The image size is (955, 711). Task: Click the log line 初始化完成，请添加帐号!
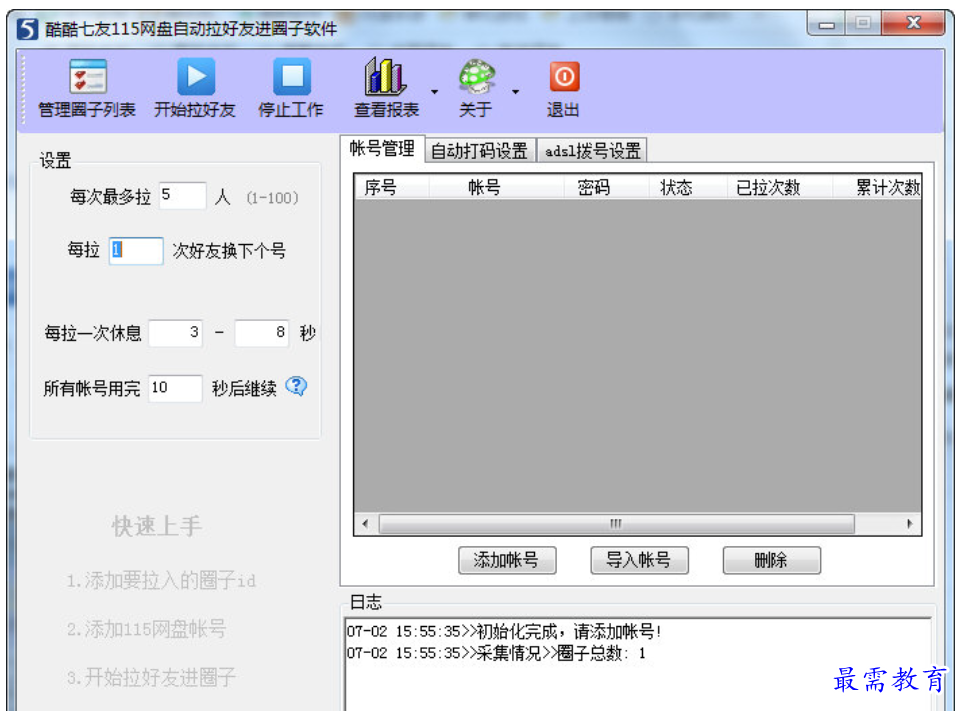504,631
